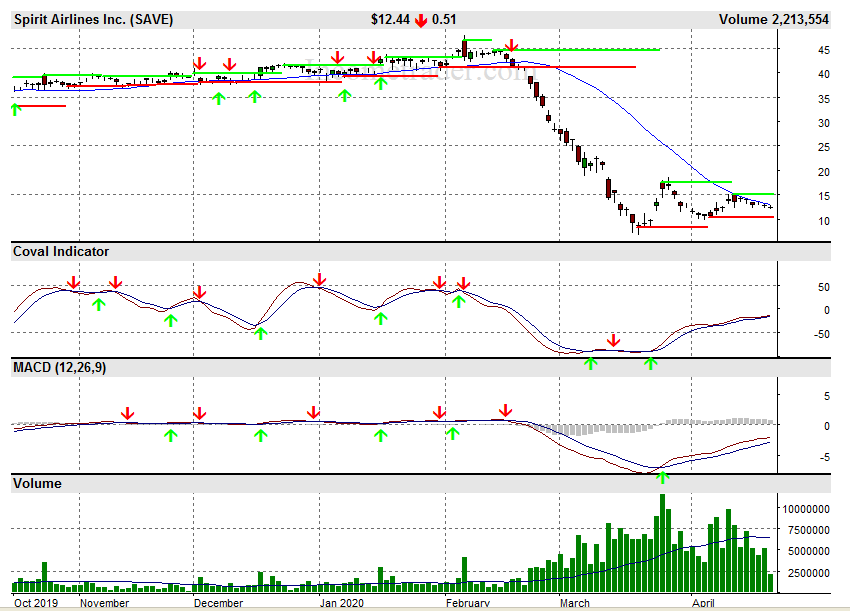This screenshot has width=850, height=611.
Task: Click the Jan 2020 date axis label
Action: [x=342, y=603]
